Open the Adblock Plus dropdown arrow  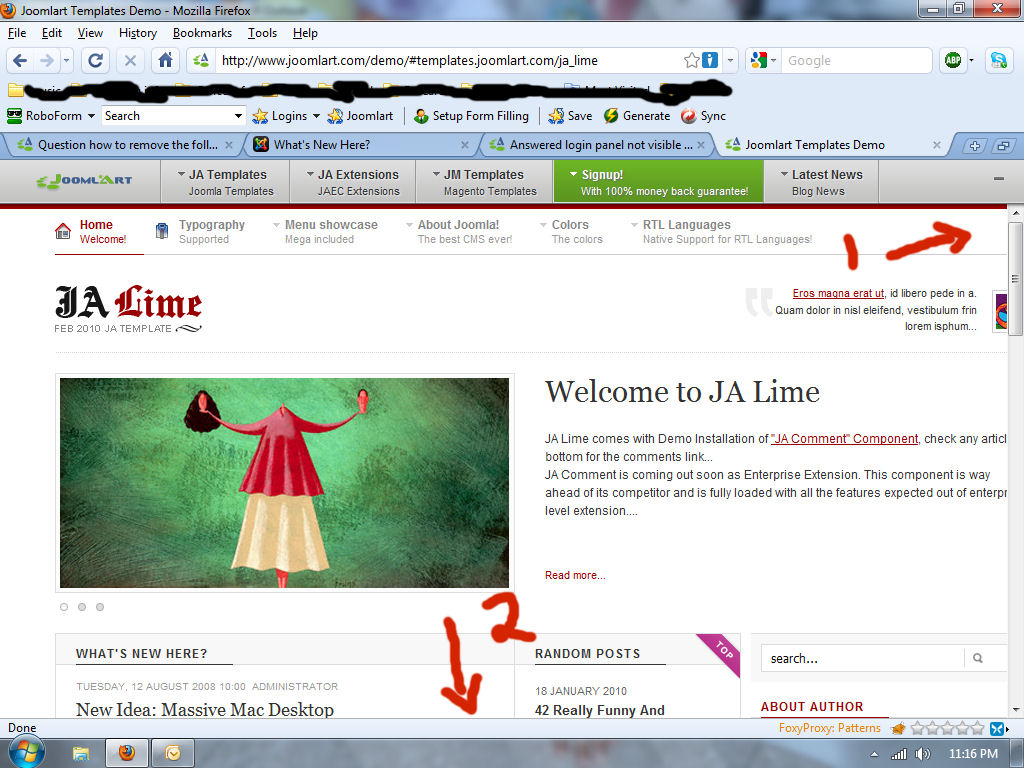tap(971, 61)
